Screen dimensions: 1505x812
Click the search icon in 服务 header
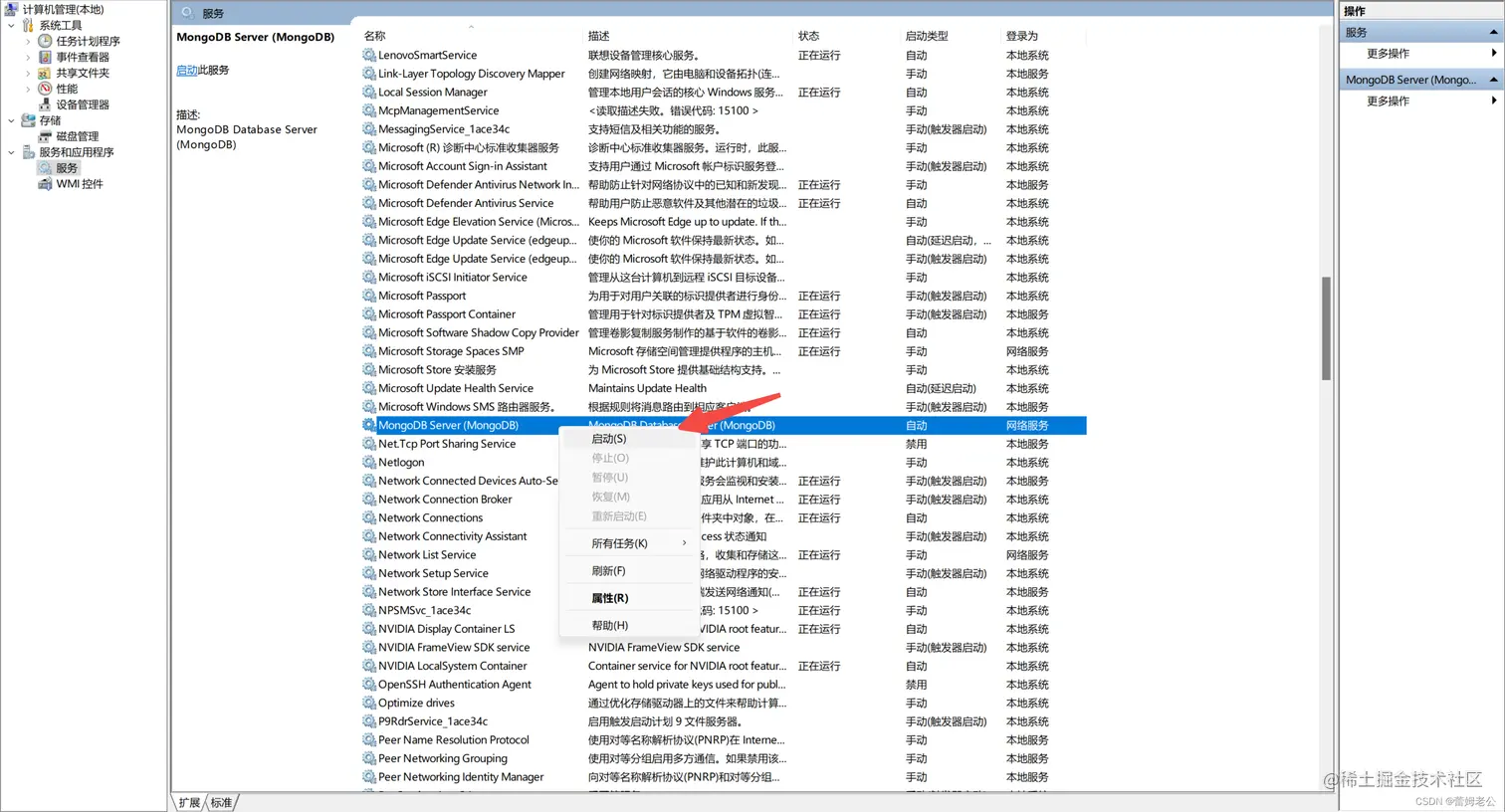tap(186, 13)
